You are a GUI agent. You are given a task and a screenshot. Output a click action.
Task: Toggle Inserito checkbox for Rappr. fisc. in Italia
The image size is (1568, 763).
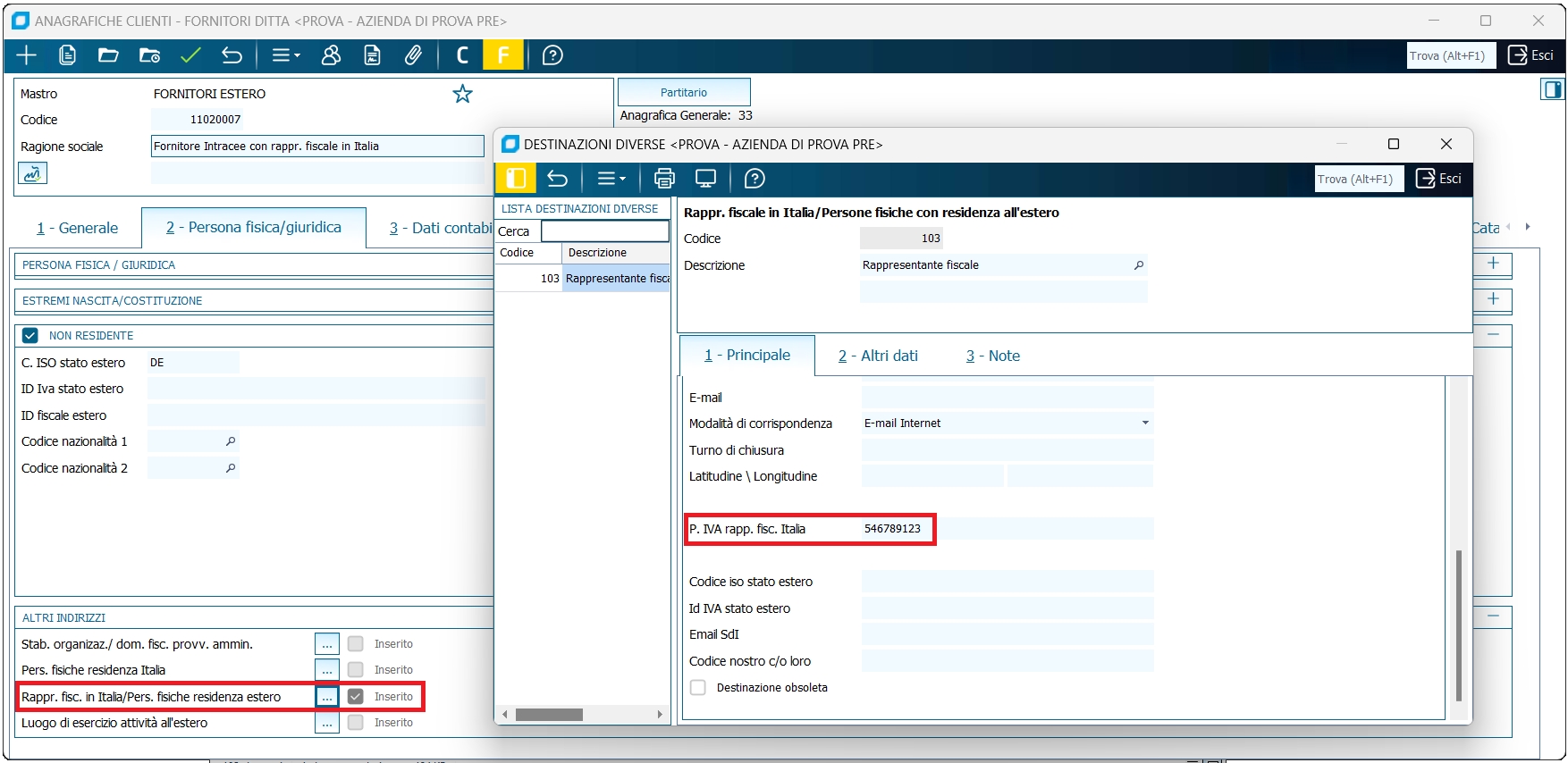pos(356,697)
